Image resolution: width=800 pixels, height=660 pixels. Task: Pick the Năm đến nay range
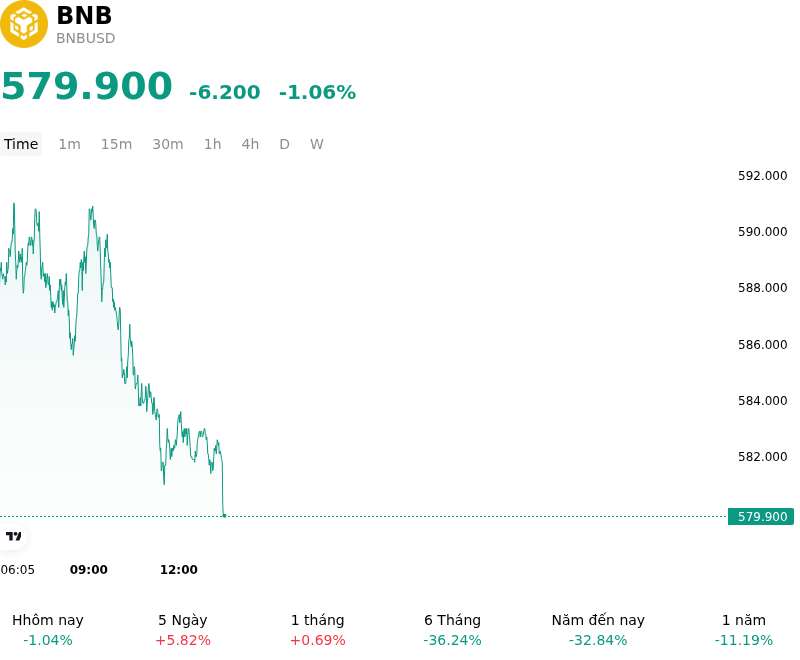tap(598, 630)
